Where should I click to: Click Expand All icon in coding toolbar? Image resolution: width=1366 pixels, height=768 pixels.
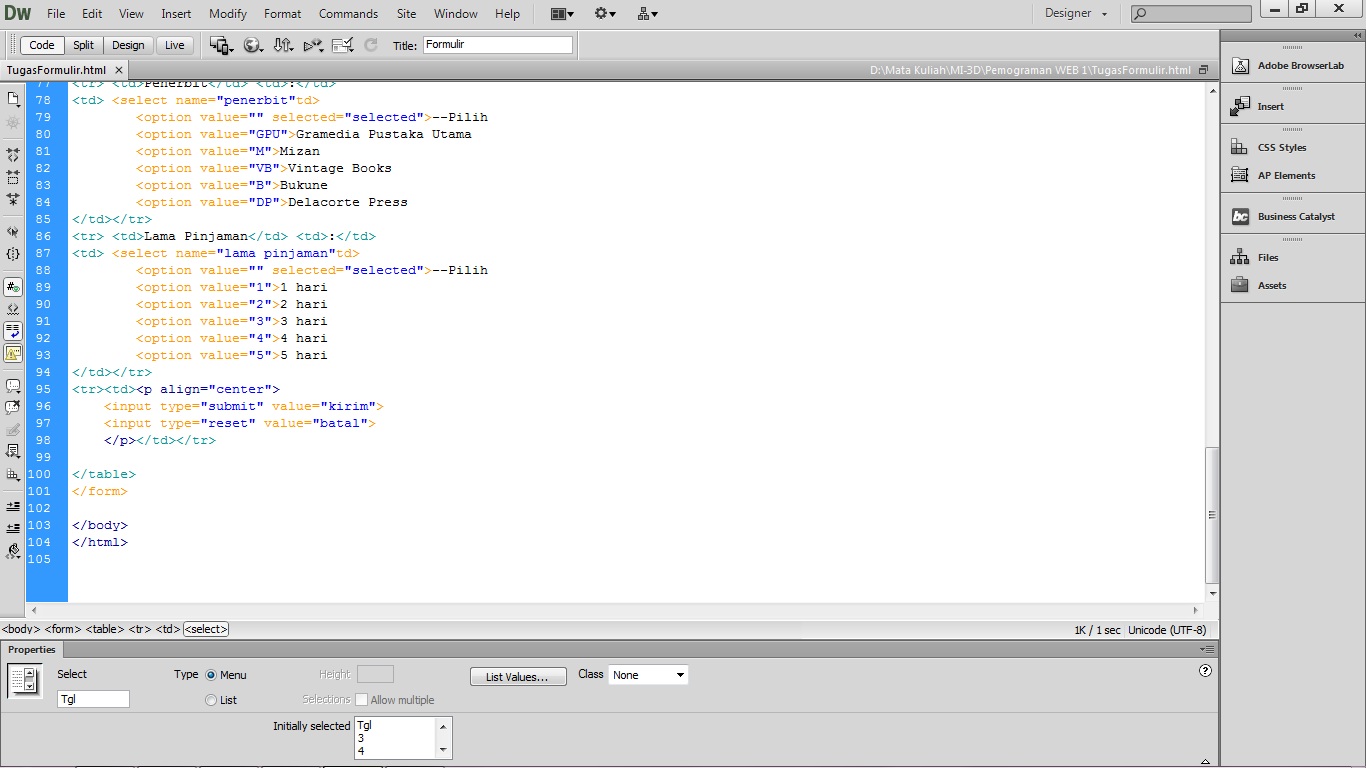pos(13,199)
